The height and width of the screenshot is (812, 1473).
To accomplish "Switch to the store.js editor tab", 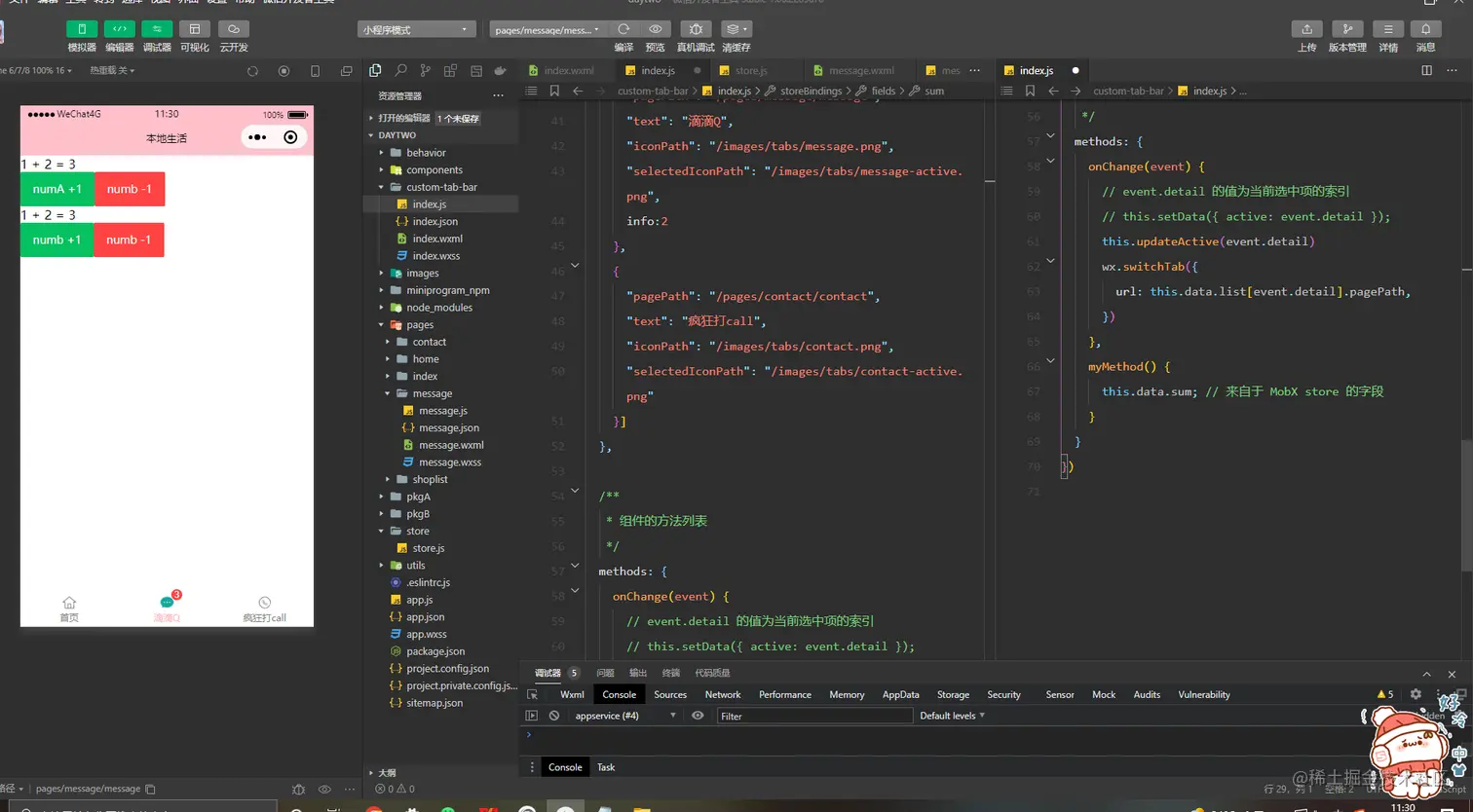I will 750,71.
